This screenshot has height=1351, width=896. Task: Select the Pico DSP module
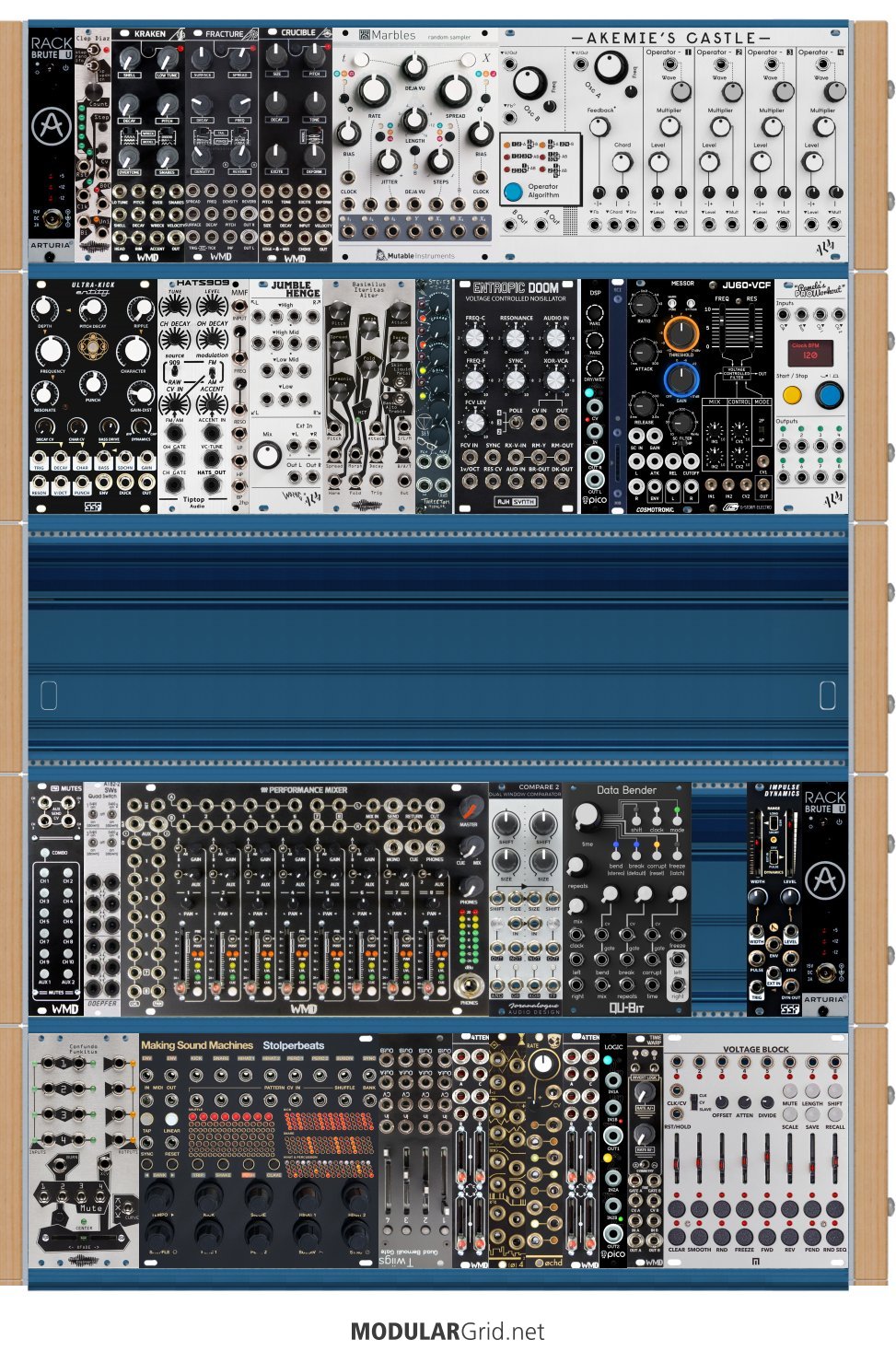pos(595,396)
